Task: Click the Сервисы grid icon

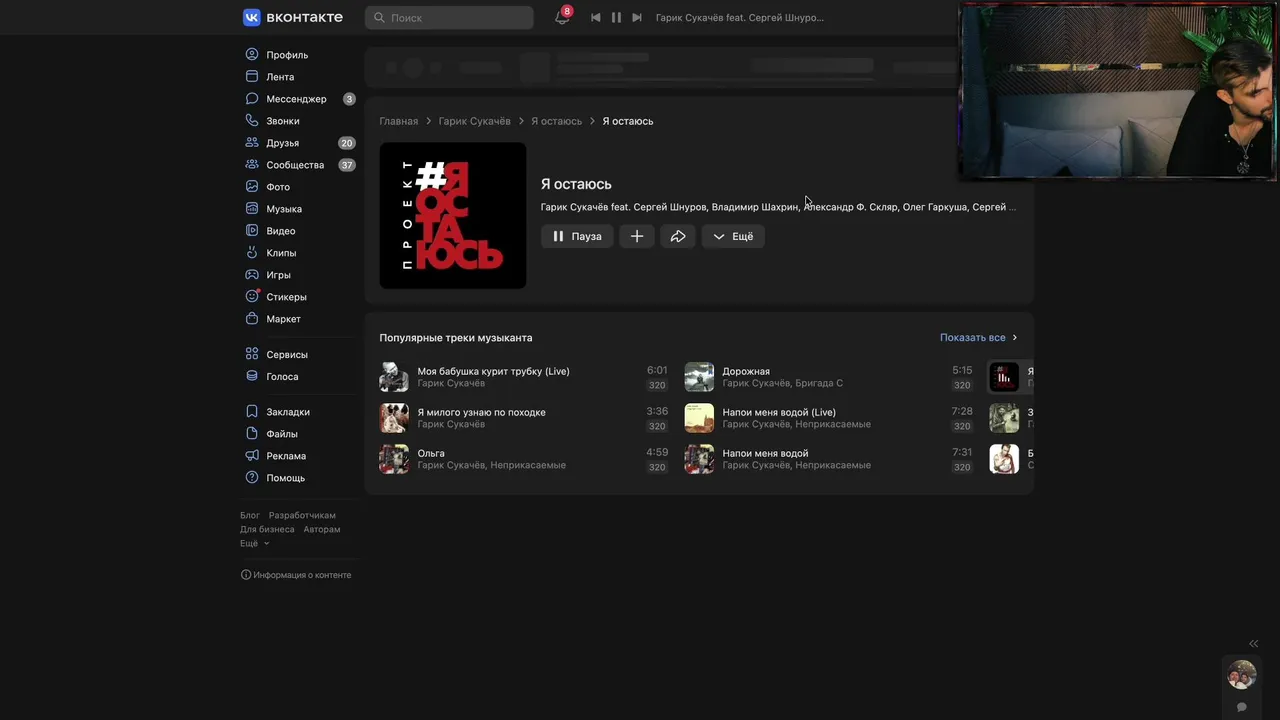Action: point(252,355)
